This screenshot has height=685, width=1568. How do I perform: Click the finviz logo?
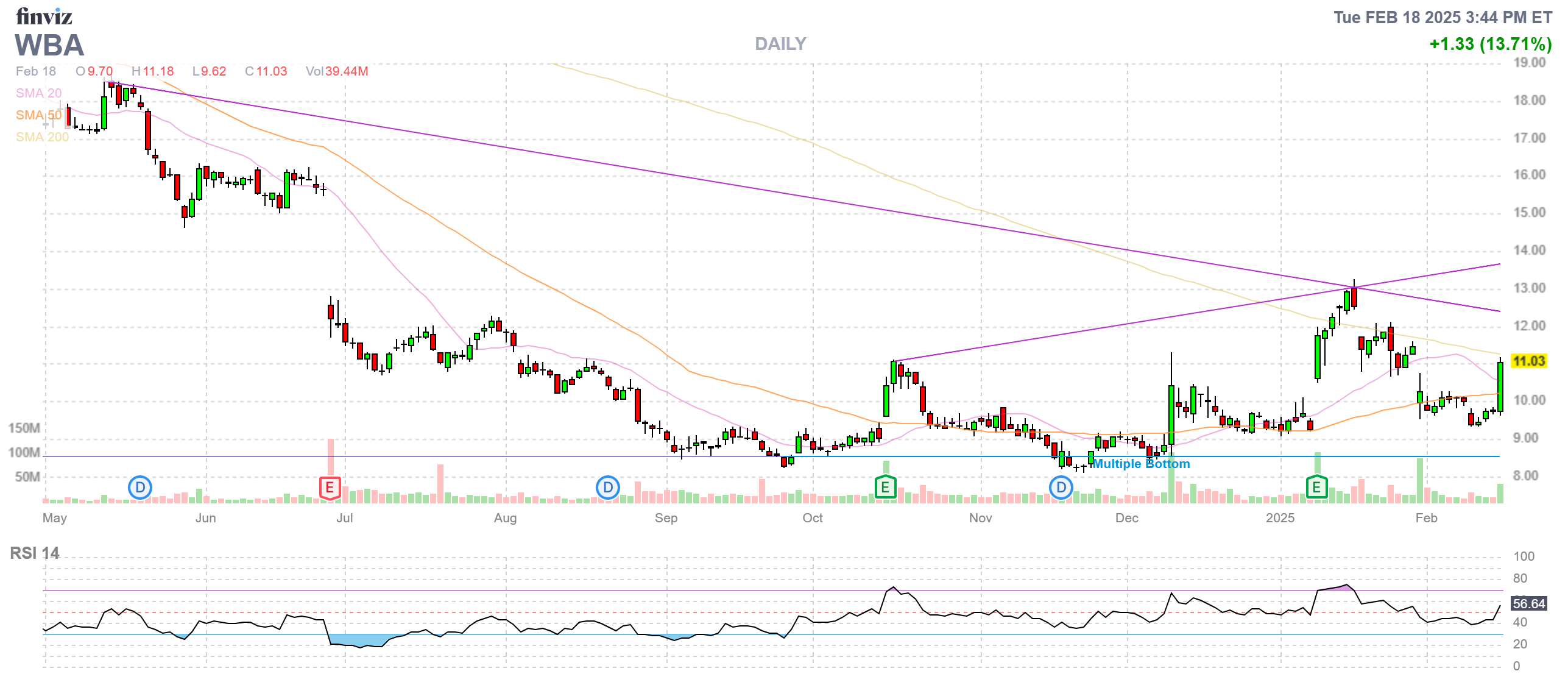pyautogui.click(x=44, y=16)
